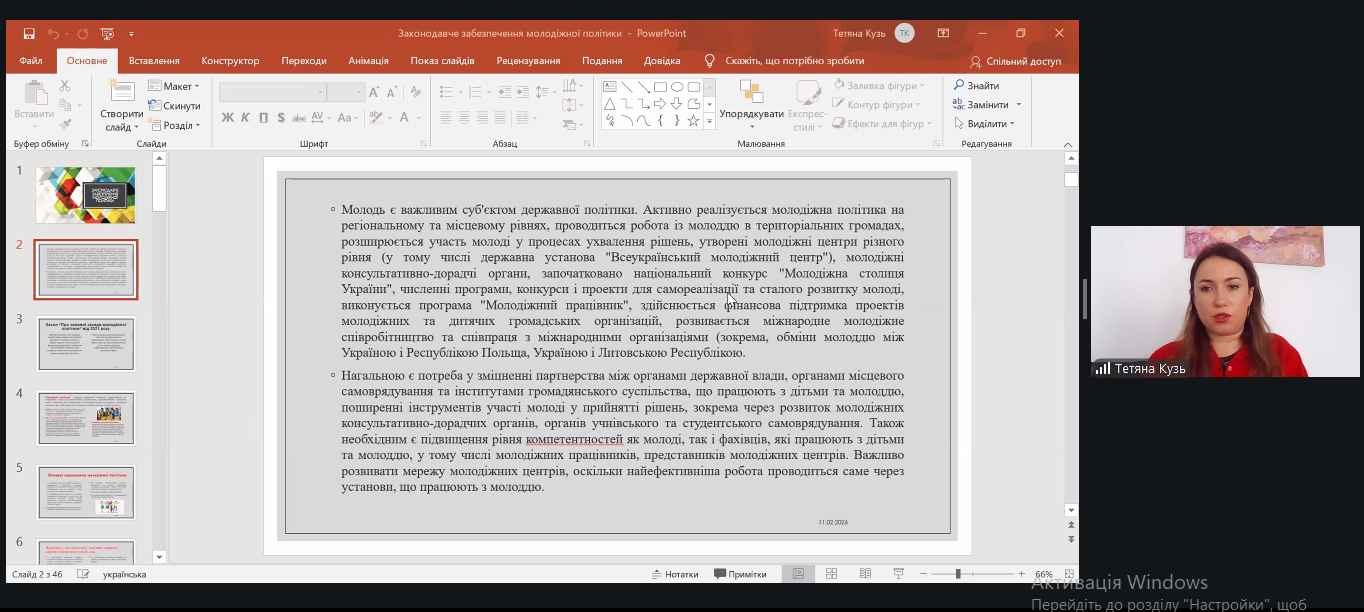Click the zoom slider handle
This screenshot has width=1364, height=612.
958,574
